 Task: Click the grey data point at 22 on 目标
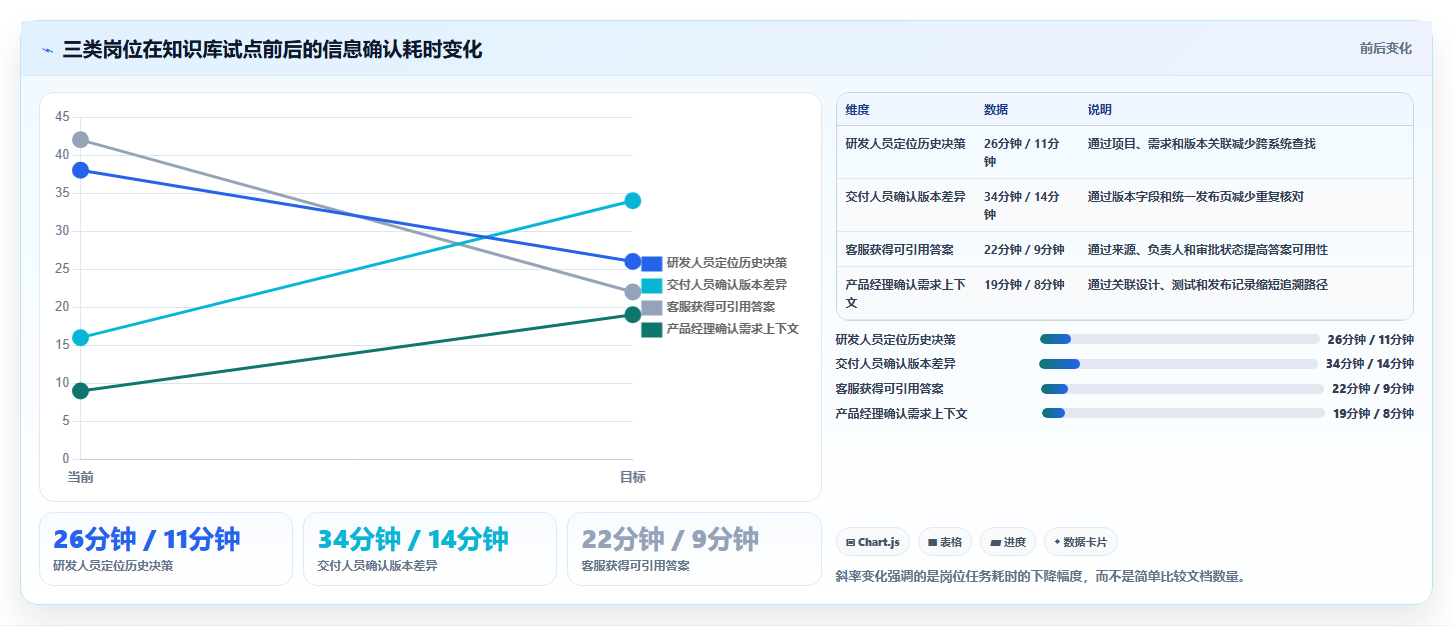[x=632, y=292]
